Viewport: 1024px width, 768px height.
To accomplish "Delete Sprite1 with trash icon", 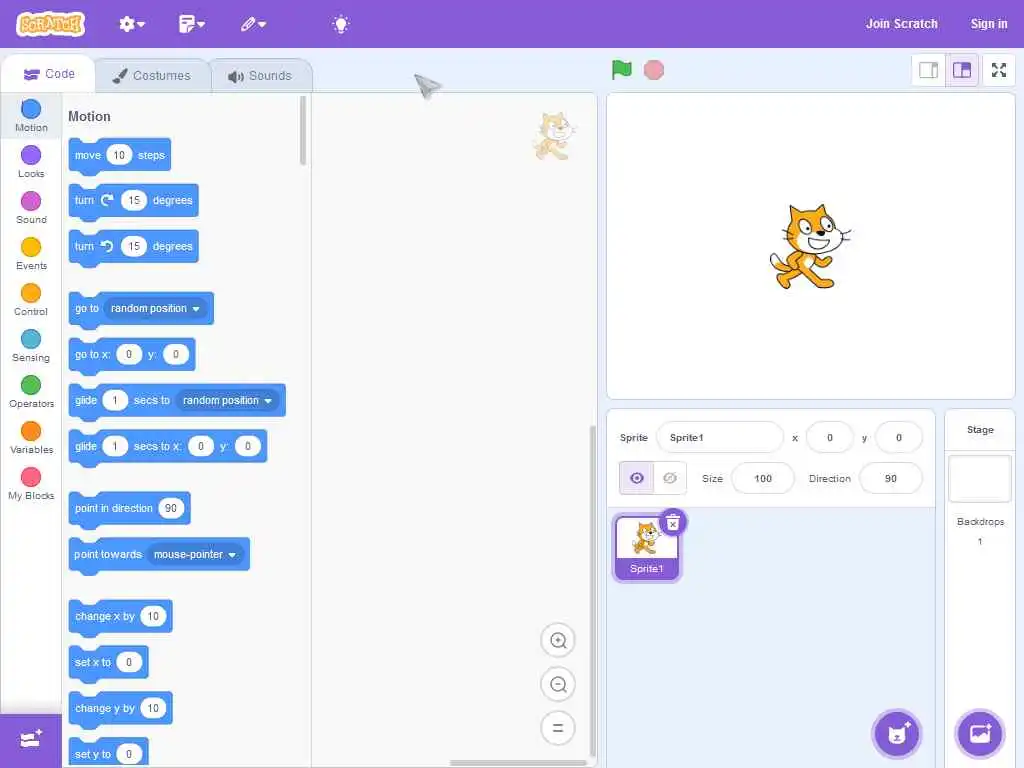I will coord(673,522).
